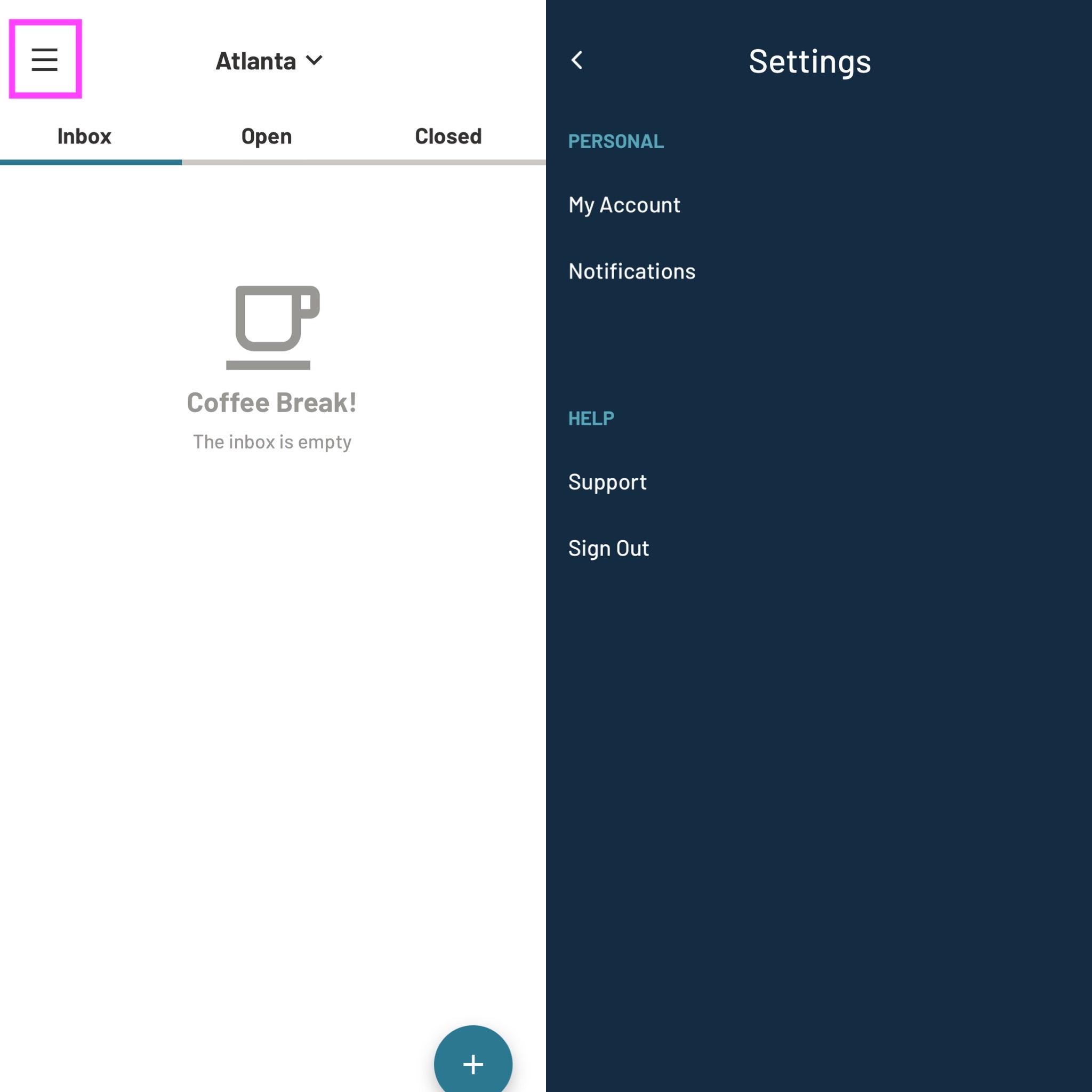Sign out of the account
Image resolution: width=1092 pixels, height=1092 pixels.
click(608, 548)
